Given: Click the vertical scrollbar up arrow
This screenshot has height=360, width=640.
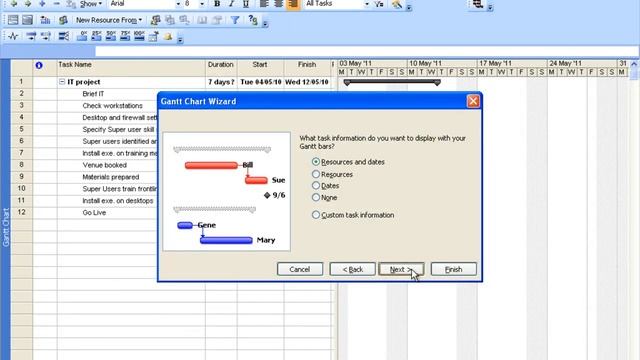Looking at the screenshot, I should pyautogui.click(x=634, y=64).
